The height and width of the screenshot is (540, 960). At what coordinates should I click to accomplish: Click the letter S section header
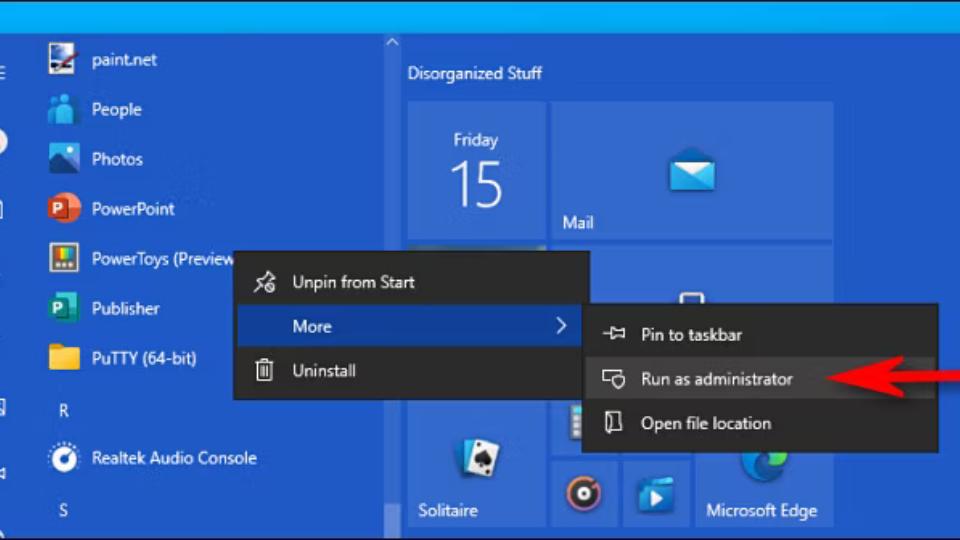click(64, 509)
